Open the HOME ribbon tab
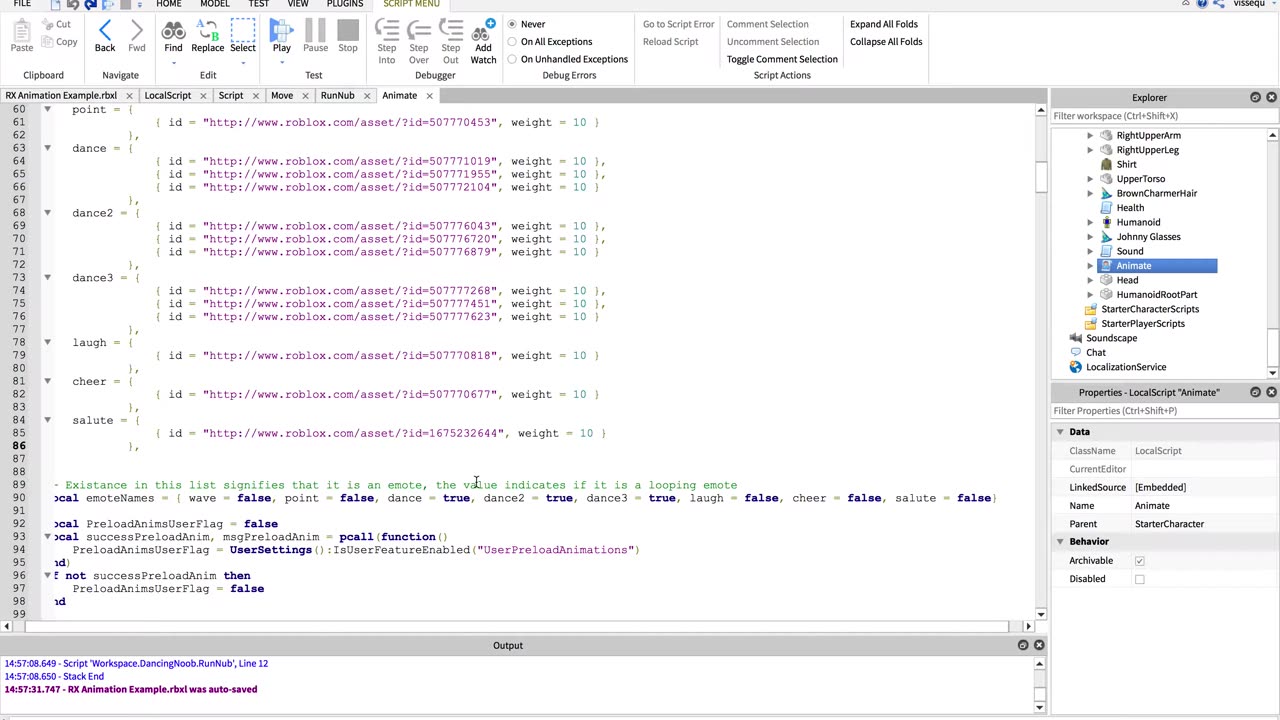The width and height of the screenshot is (1280, 720). 168,4
